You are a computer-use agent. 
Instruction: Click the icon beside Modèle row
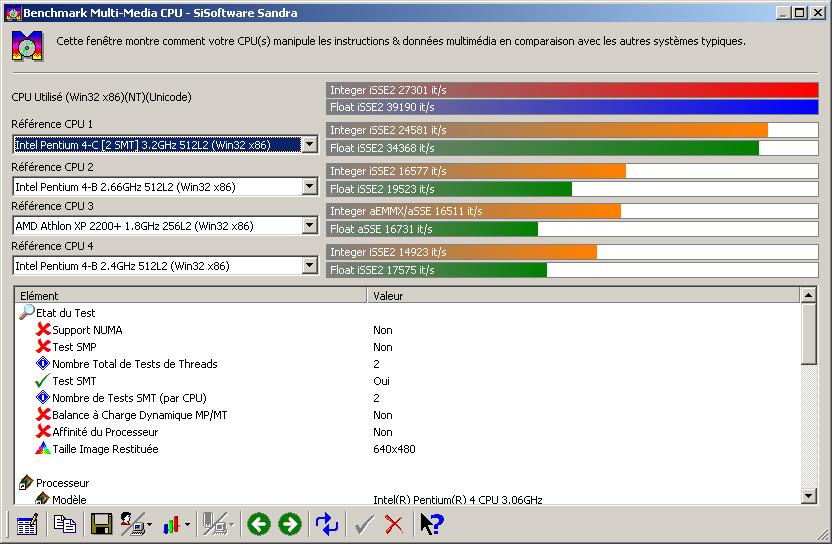pos(42,499)
